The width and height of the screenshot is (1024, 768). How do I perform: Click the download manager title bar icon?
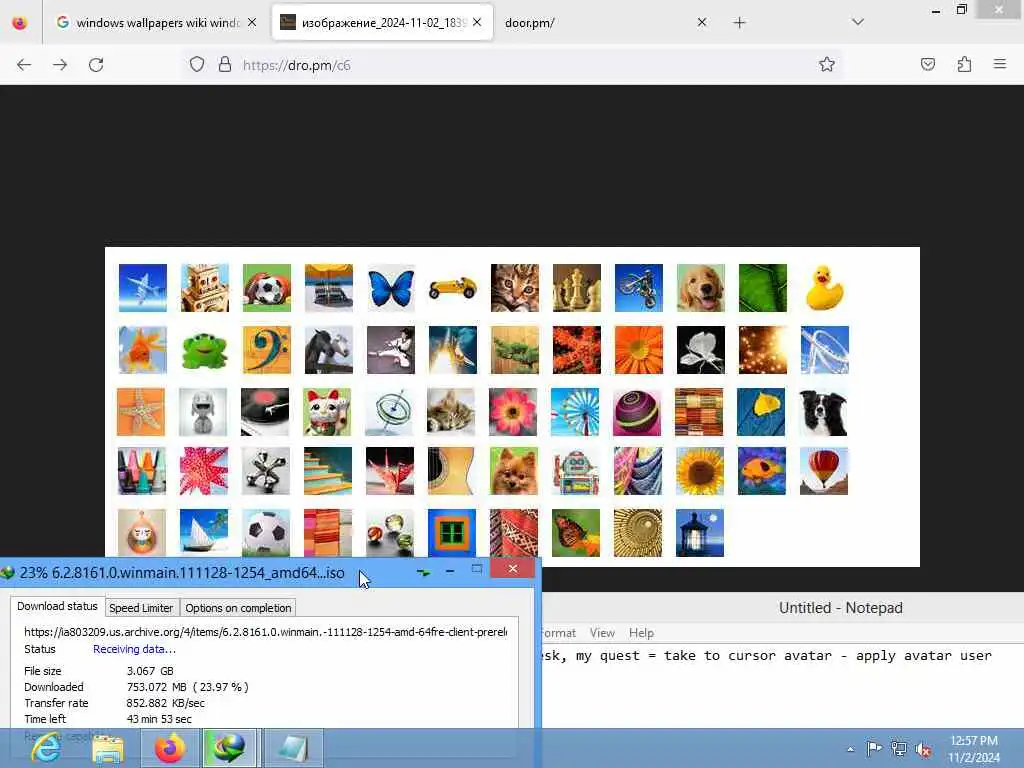pyautogui.click(x=8, y=573)
